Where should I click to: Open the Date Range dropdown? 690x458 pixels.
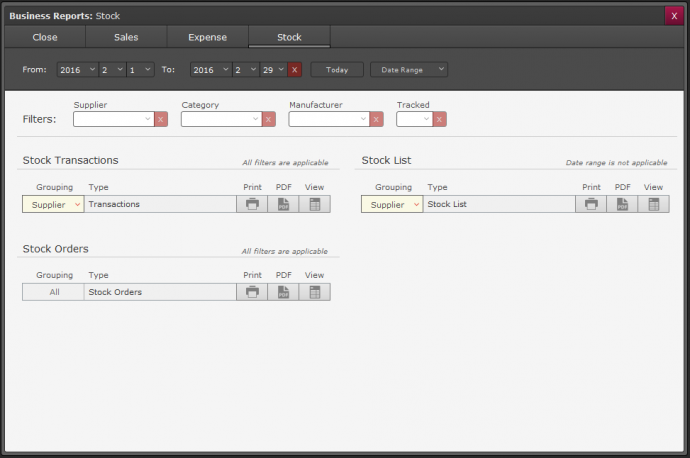click(x=408, y=70)
